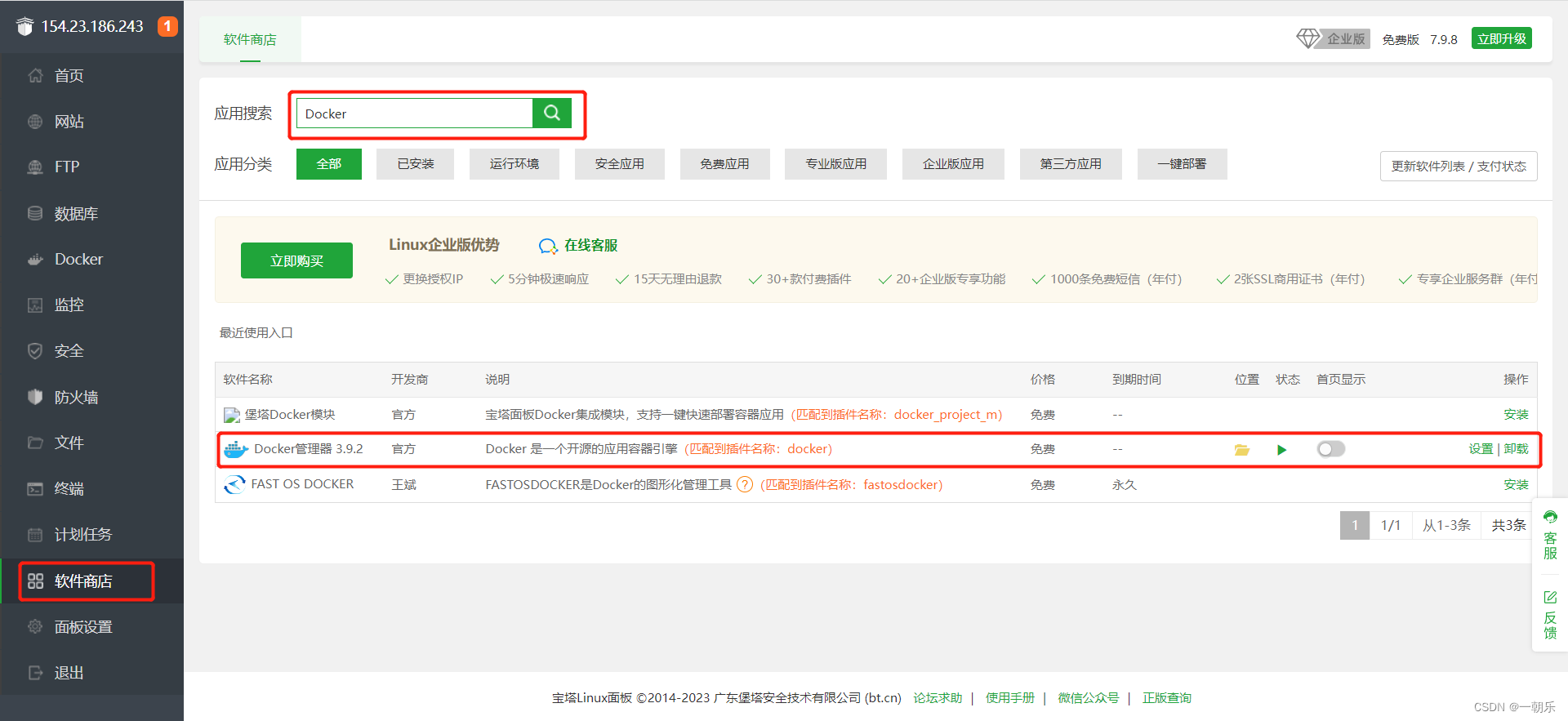Click the Docker管理器 whale logo icon

pos(236,449)
